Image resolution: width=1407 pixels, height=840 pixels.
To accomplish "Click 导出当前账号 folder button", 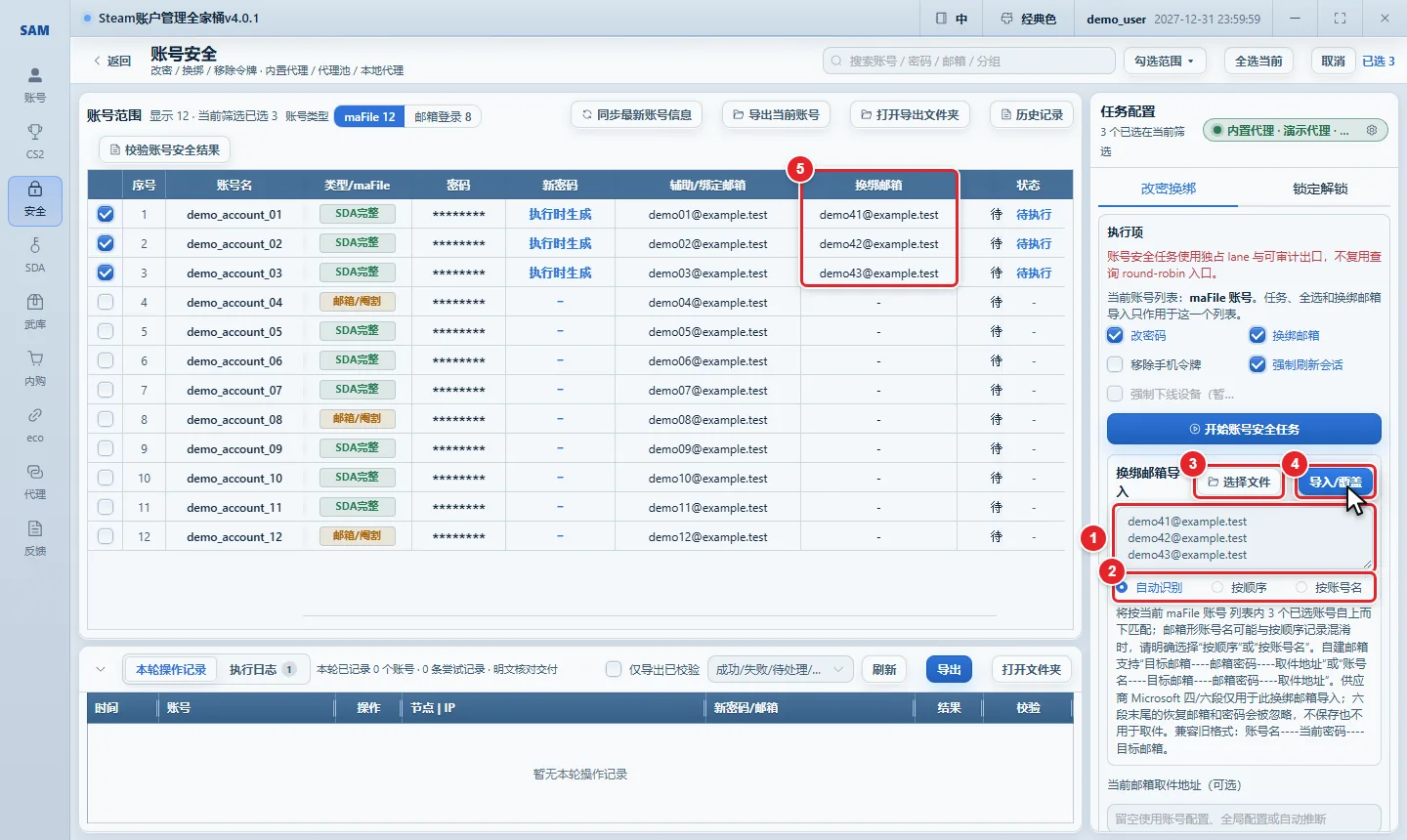I will pos(776,114).
